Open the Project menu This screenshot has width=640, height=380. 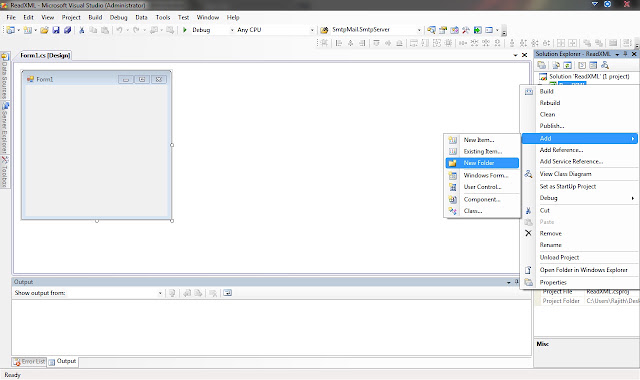point(71,18)
